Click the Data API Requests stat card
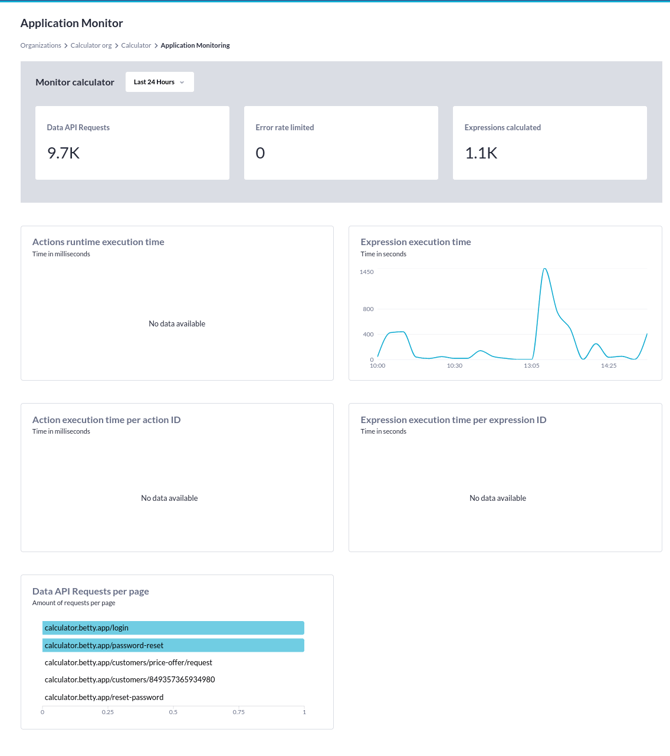 pyautogui.click(x=132, y=143)
